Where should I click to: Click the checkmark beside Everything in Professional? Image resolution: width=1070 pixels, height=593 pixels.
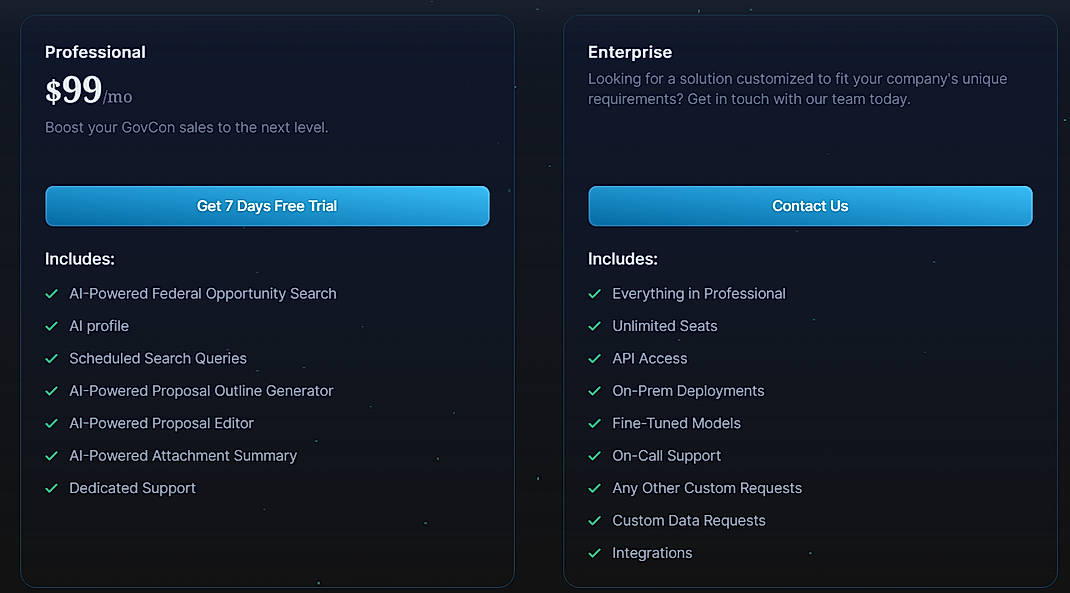tap(594, 293)
